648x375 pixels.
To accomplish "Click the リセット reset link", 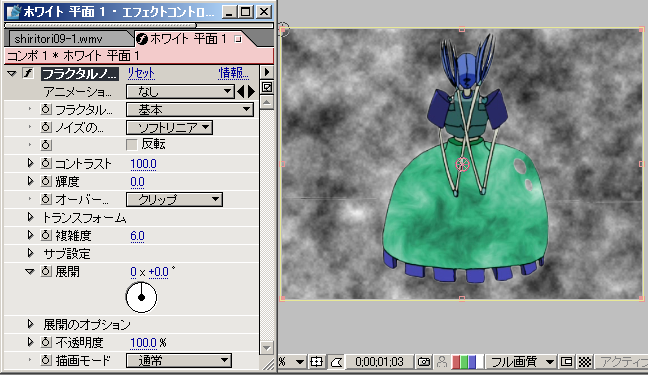I will (x=141, y=74).
